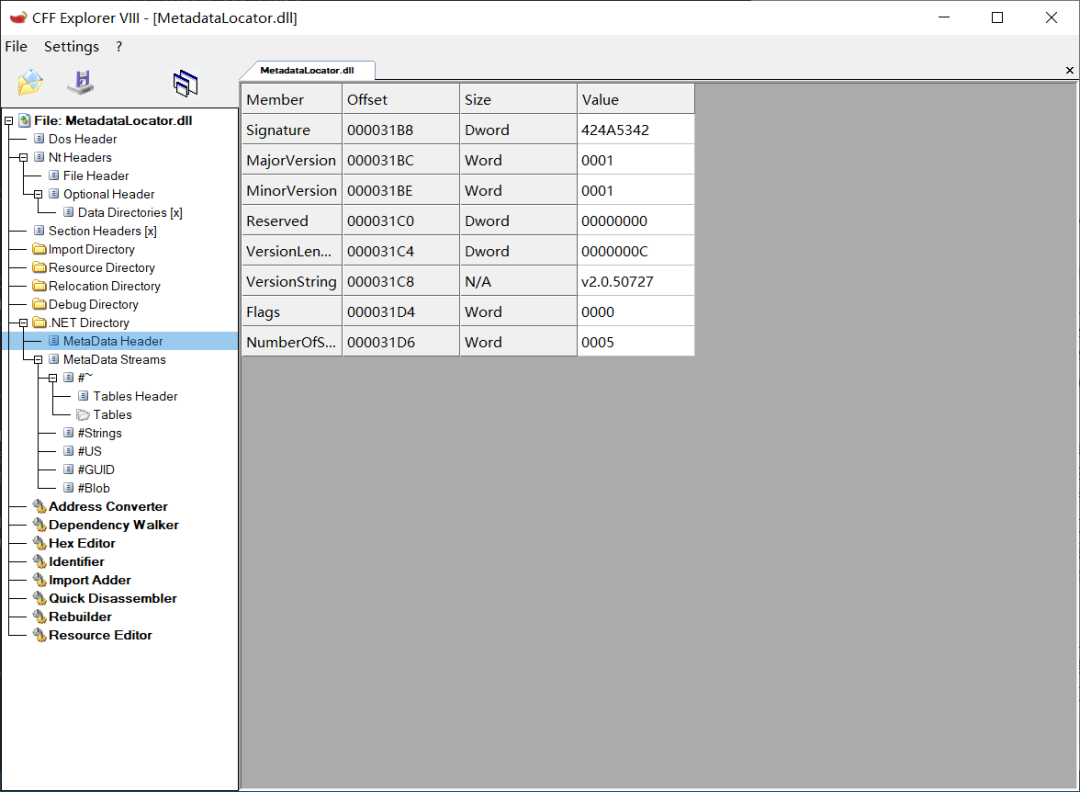
Task: Open the File menu
Action: 16,46
